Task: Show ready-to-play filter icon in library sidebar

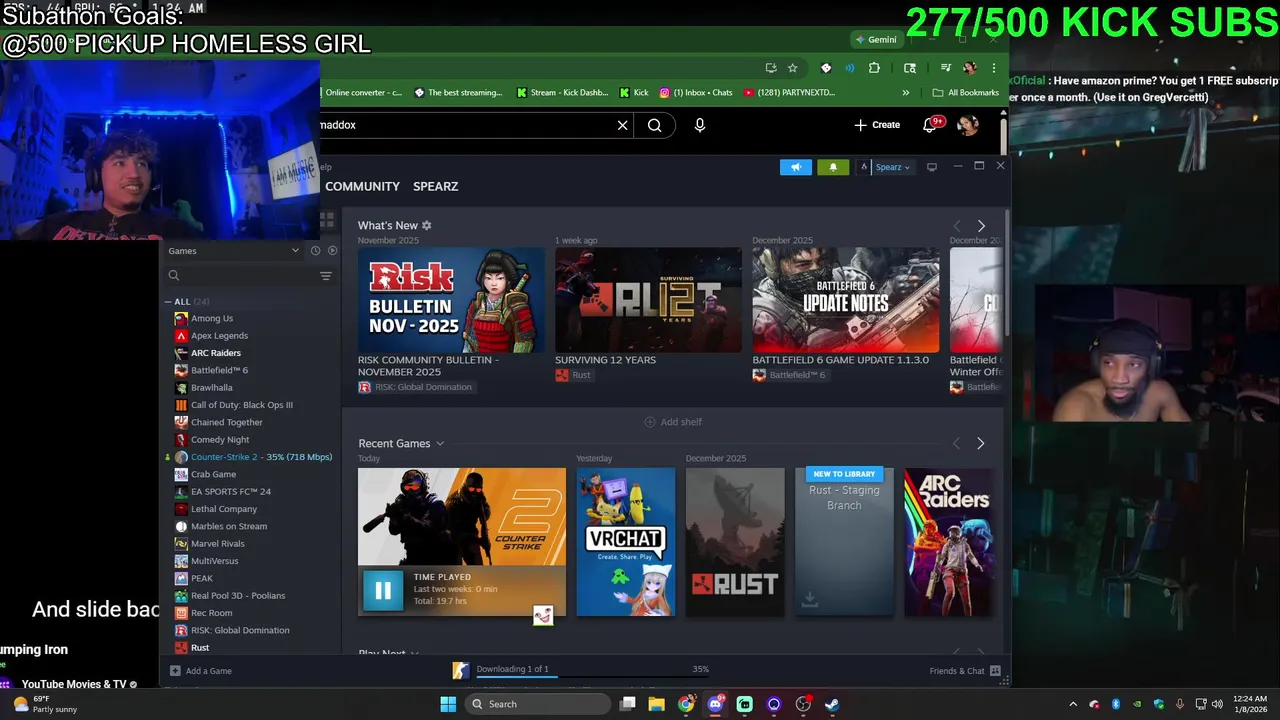Action: click(332, 251)
